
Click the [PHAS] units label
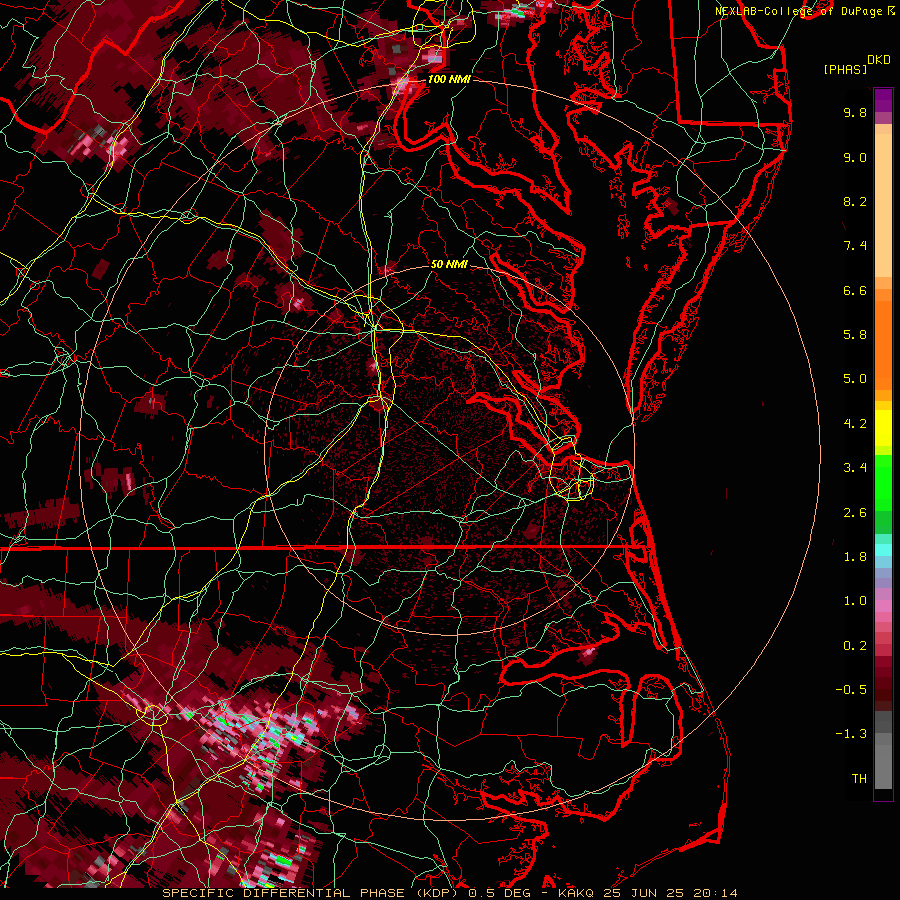tap(845, 69)
